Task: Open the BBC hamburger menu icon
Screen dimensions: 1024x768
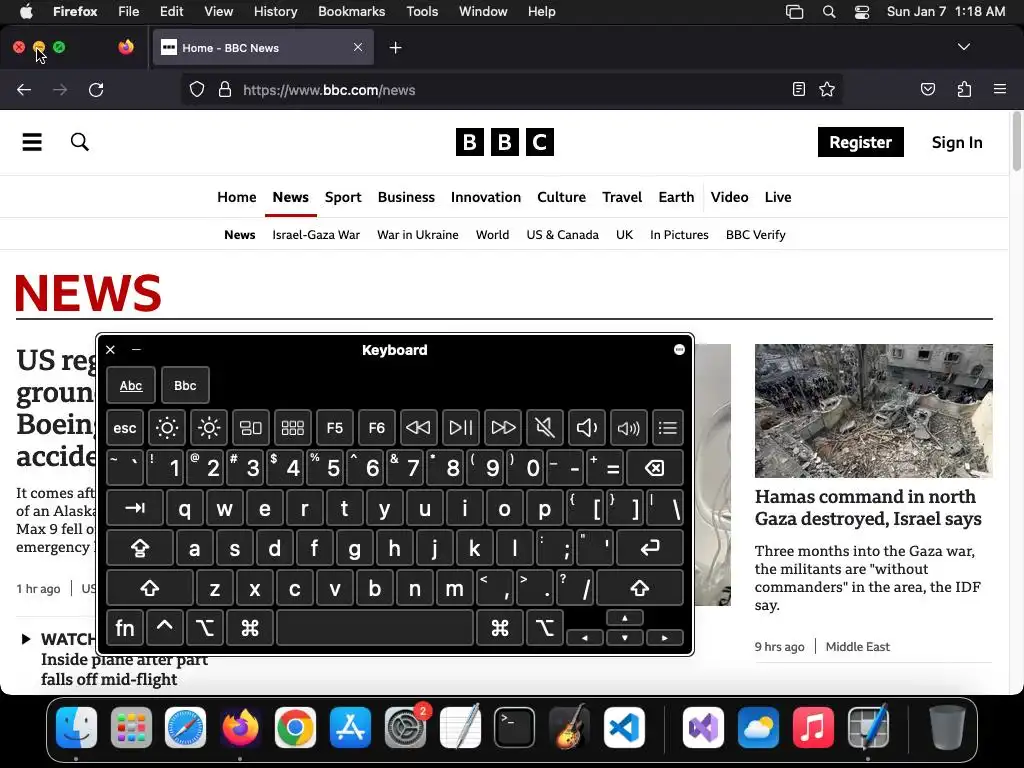Action: [32, 142]
